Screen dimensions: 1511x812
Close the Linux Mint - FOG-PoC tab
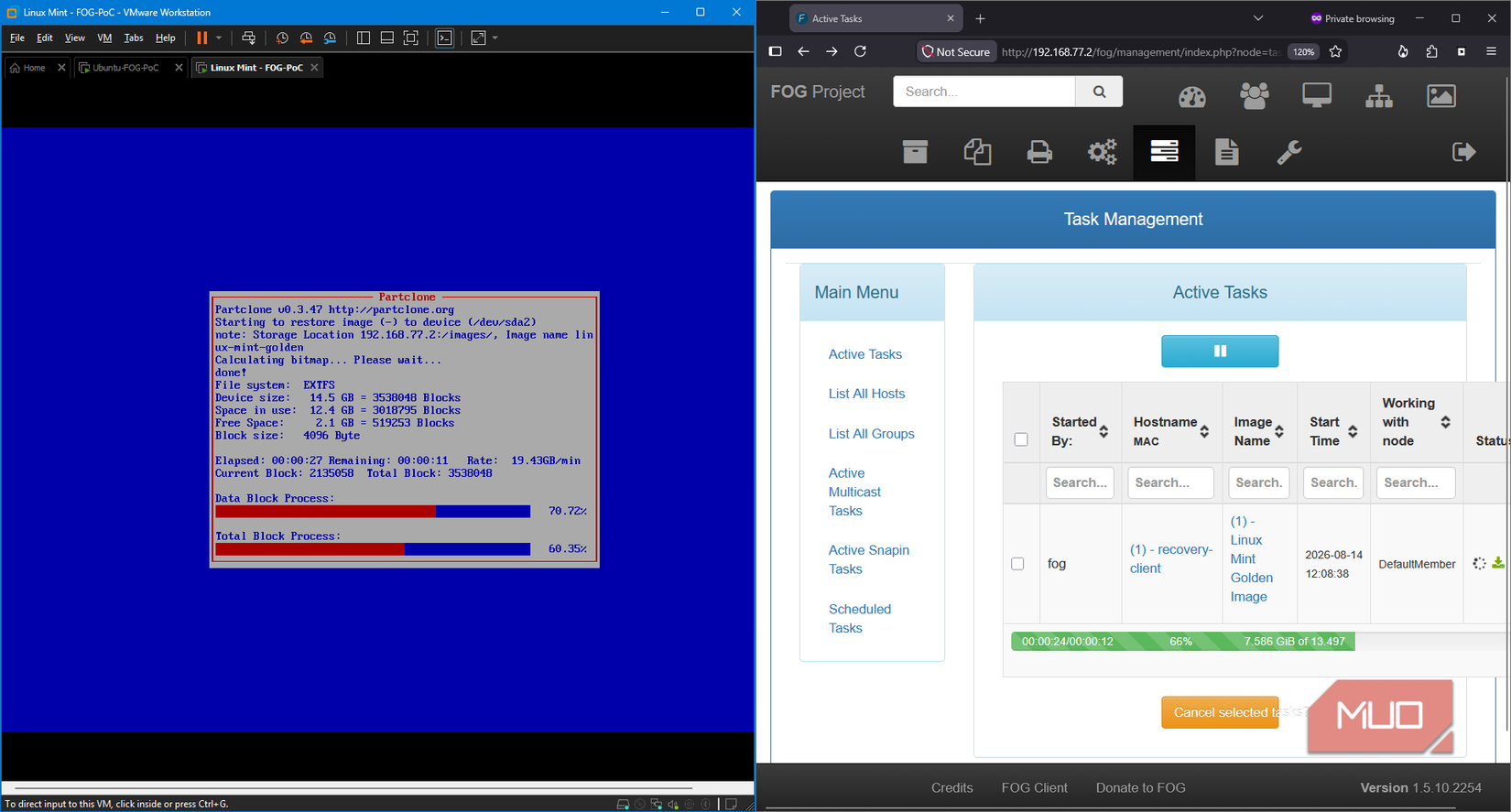(314, 68)
